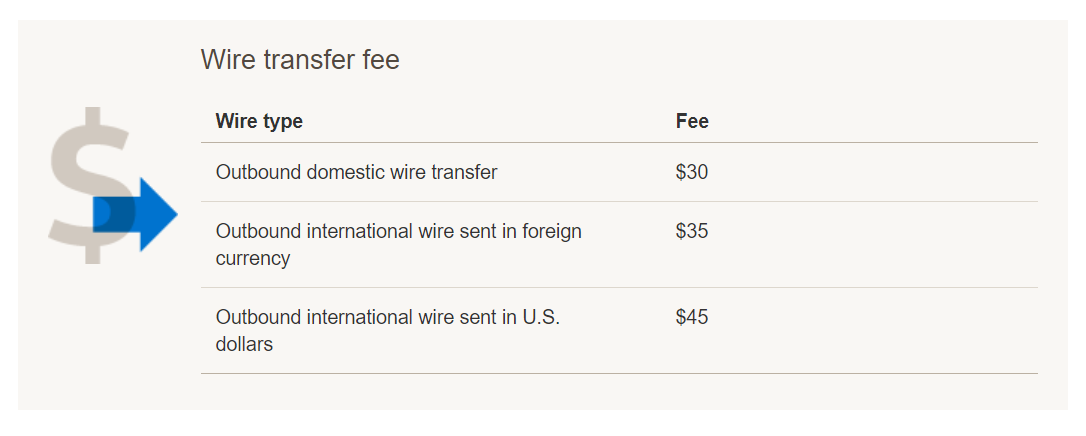This screenshot has height=436, width=1086.
Task: Click the $45 fee value
Action: tap(692, 317)
